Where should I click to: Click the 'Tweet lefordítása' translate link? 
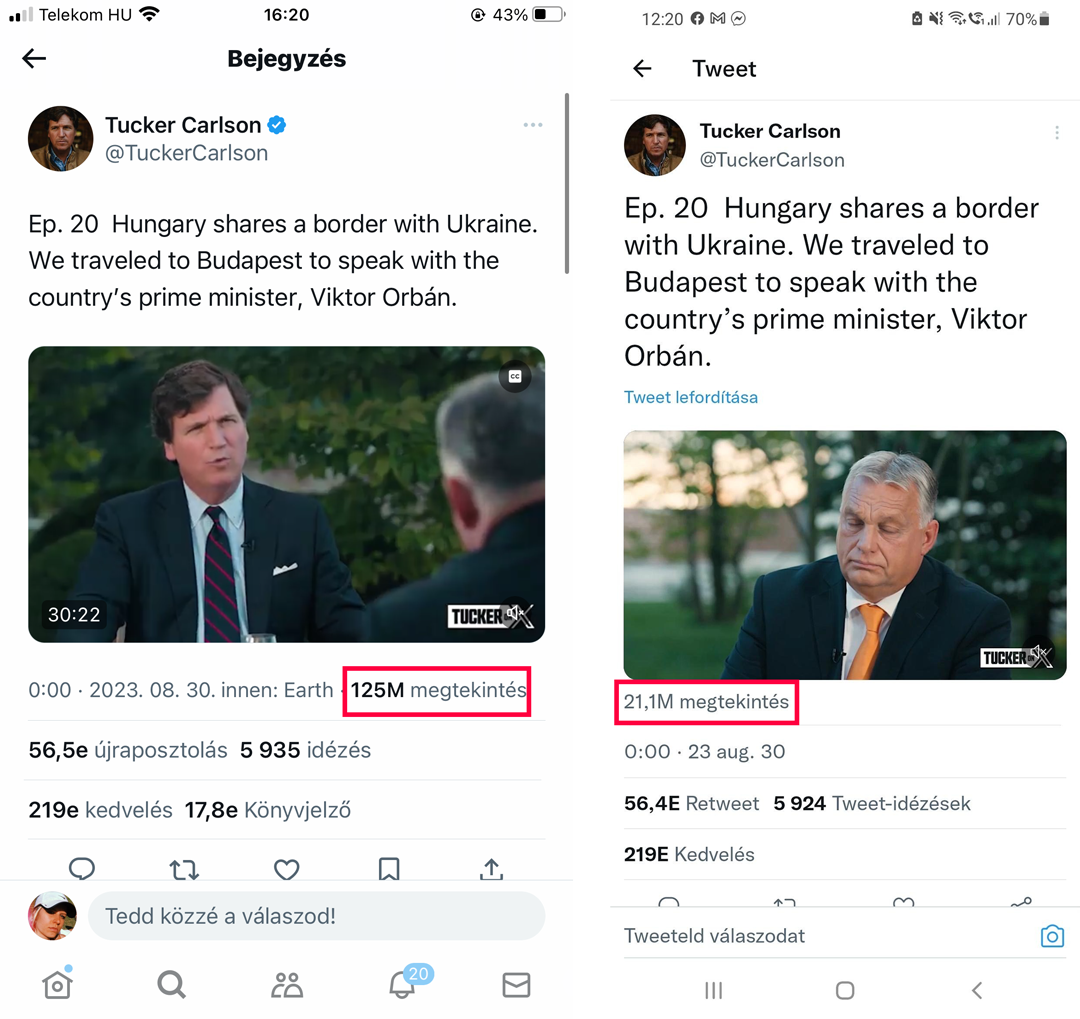[690, 397]
